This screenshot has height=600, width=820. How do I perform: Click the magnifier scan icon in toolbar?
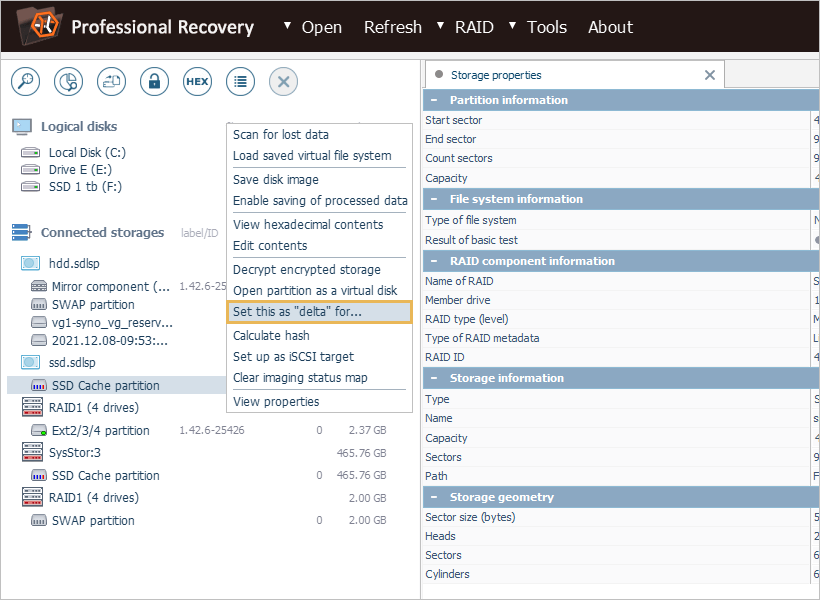pyautogui.click(x=25, y=82)
